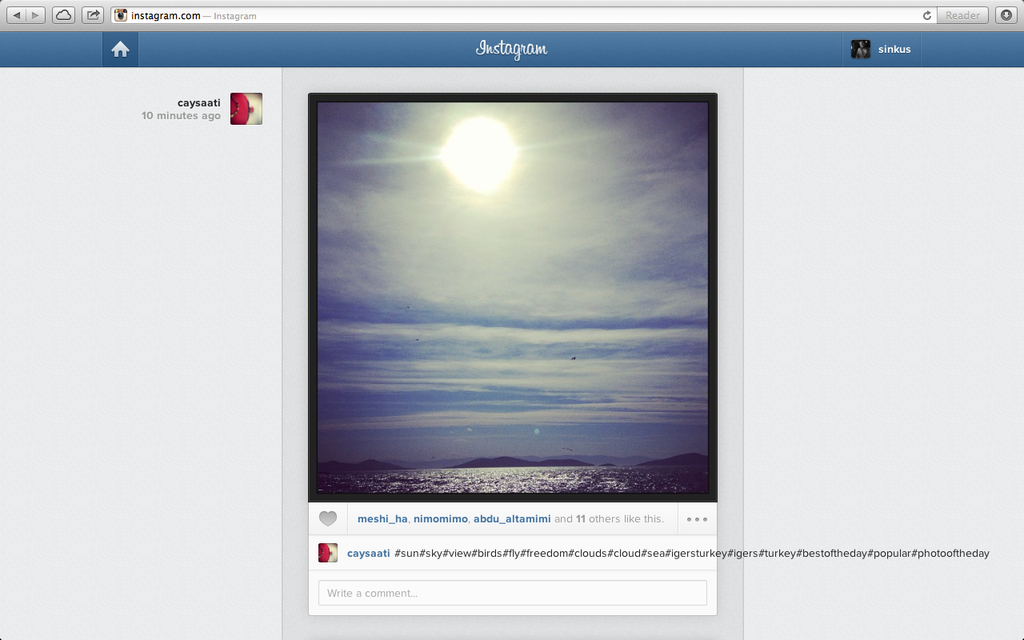Open Safari downloads button
This screenshot has width=1024, height=640.
1006,15
